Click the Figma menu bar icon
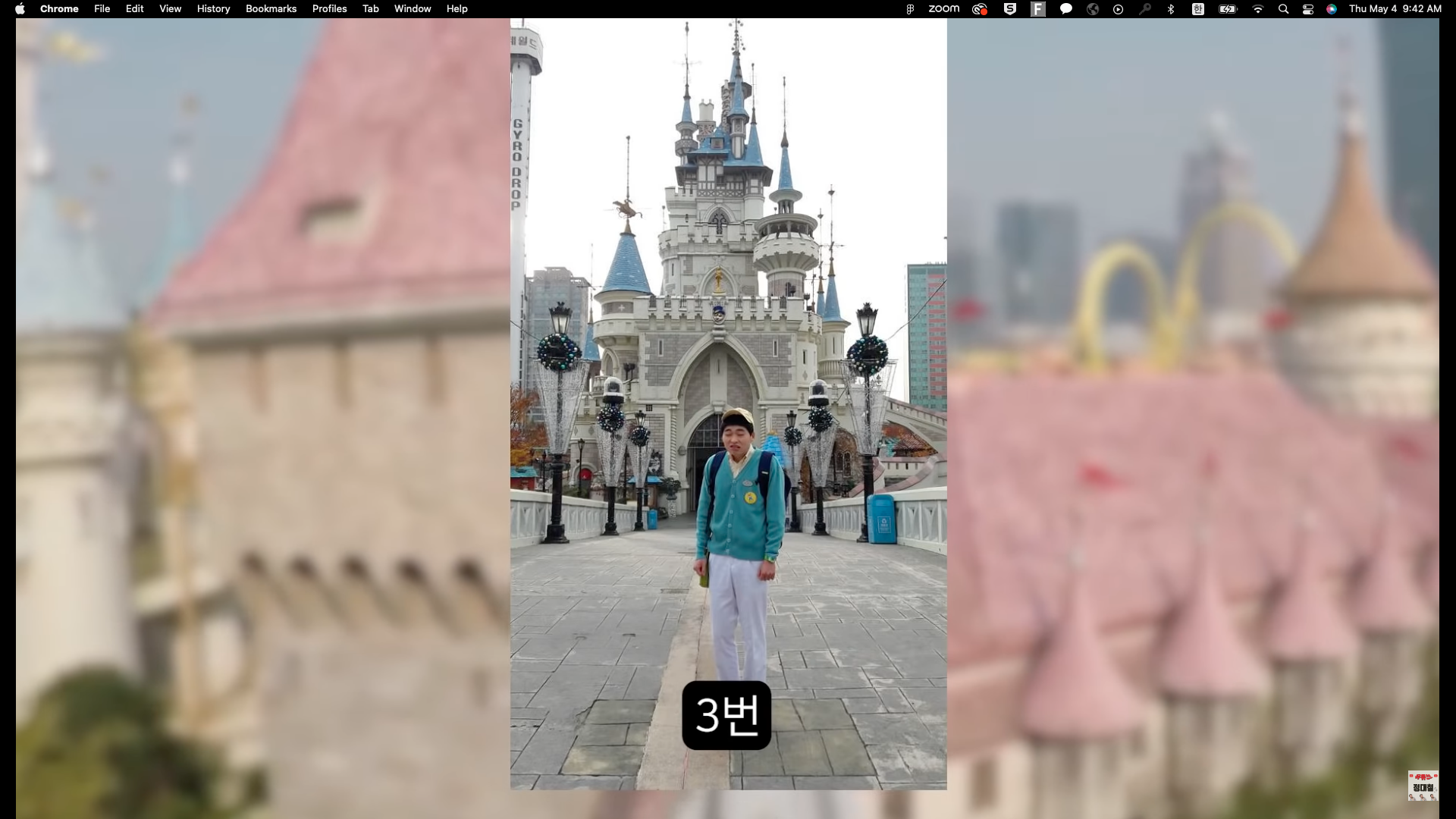The image size is (1456, 819). point(909,9)
